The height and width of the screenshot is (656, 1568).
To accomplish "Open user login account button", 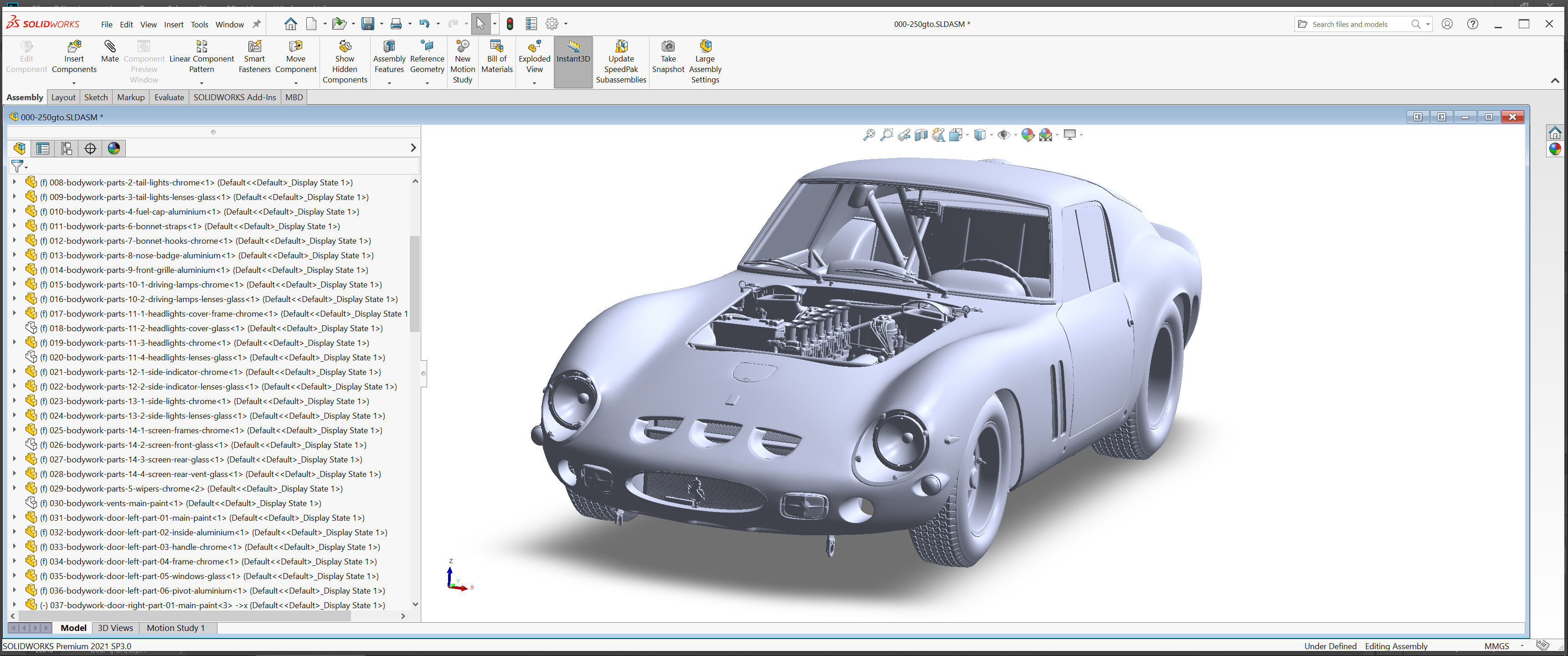I will 1448,24.
